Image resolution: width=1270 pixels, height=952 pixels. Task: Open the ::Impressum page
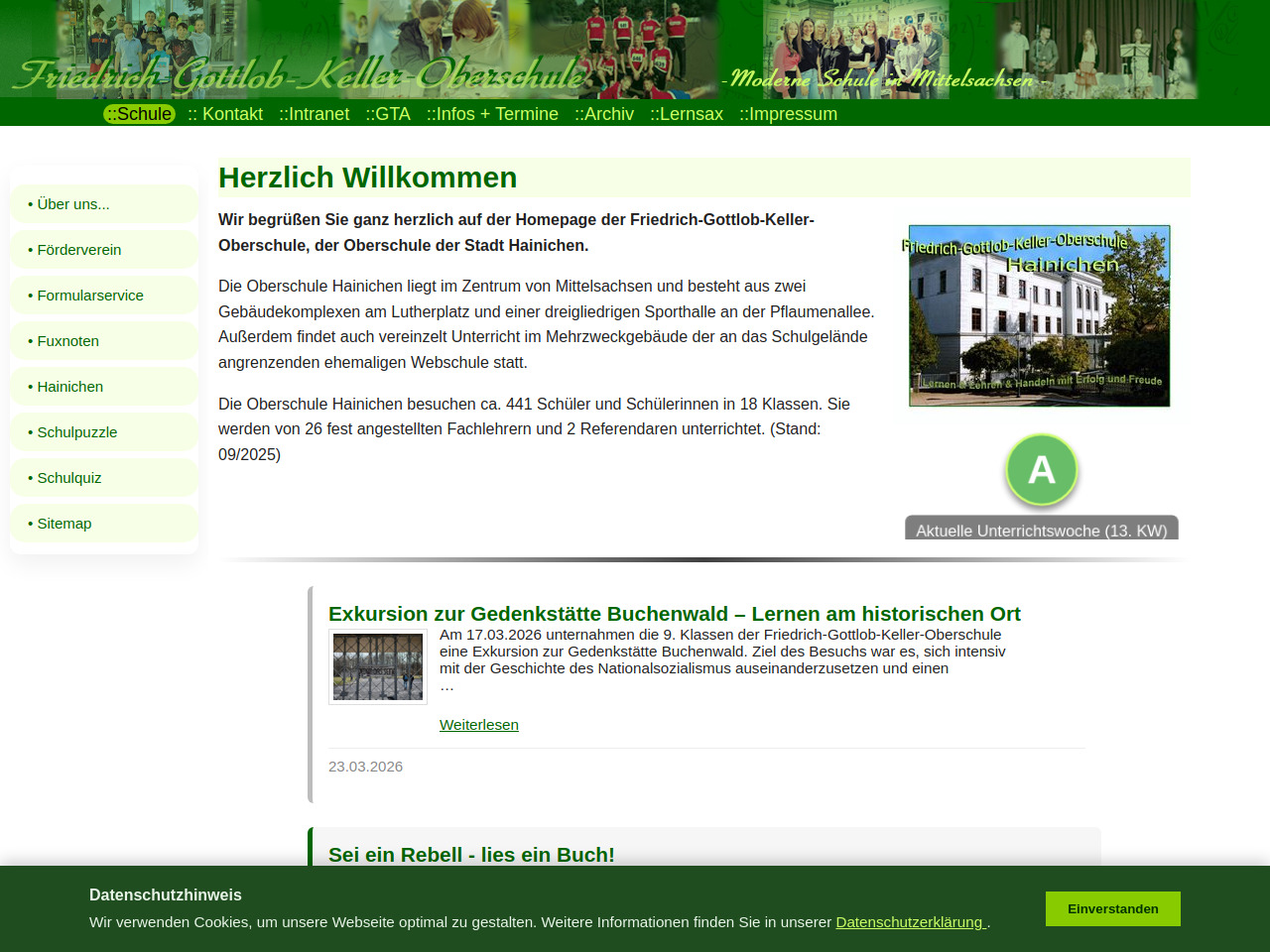tap(788, 114)
